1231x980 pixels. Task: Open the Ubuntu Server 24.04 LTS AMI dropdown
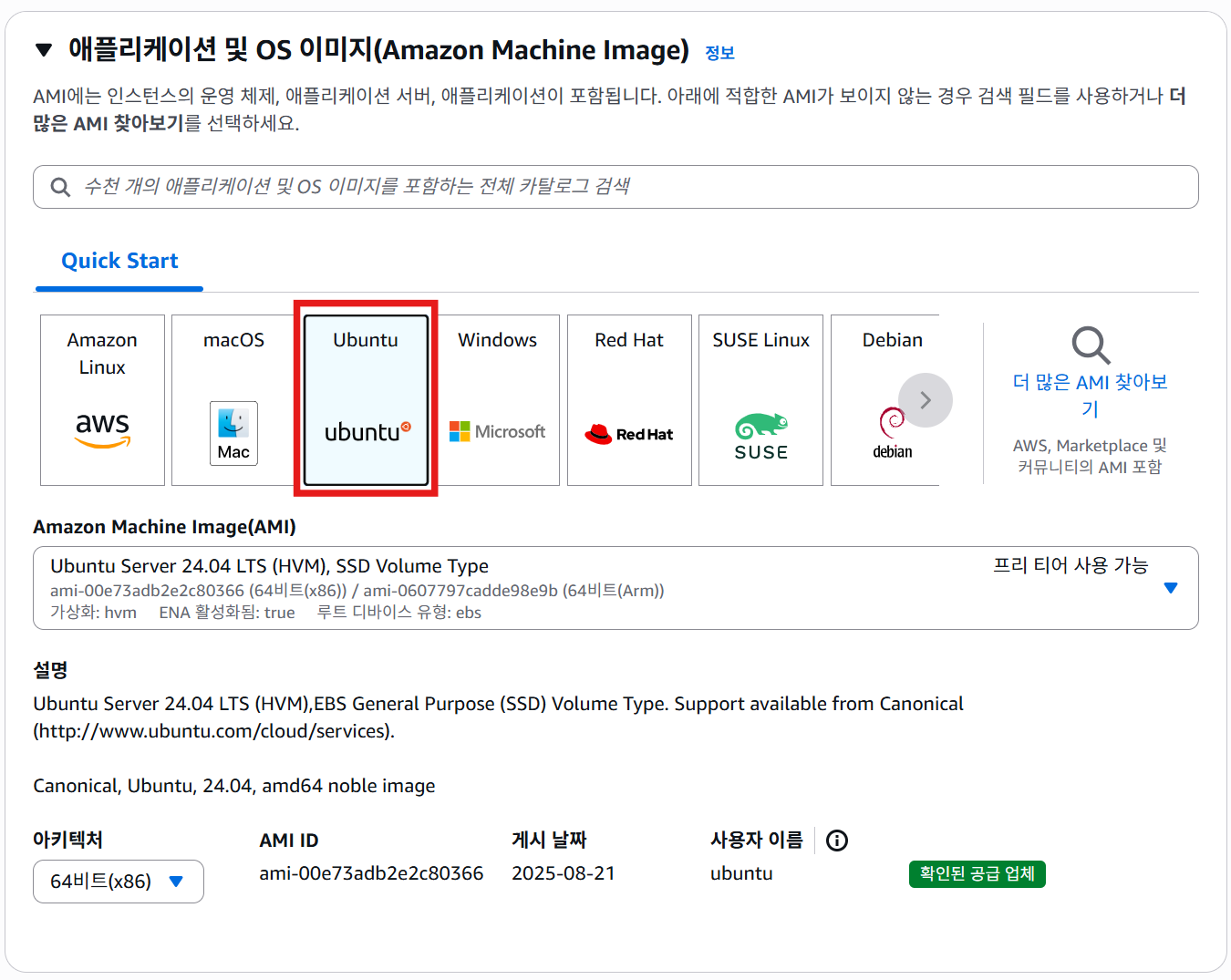click(x=615, y=588)
